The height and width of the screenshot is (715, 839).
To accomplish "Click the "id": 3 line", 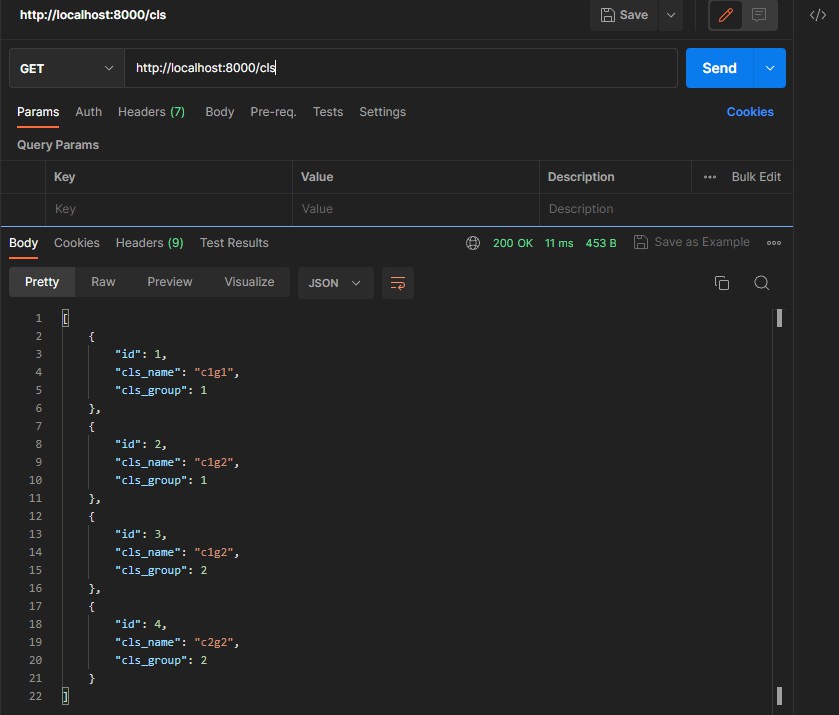I will pyautogui.click(x=141, y=534).
